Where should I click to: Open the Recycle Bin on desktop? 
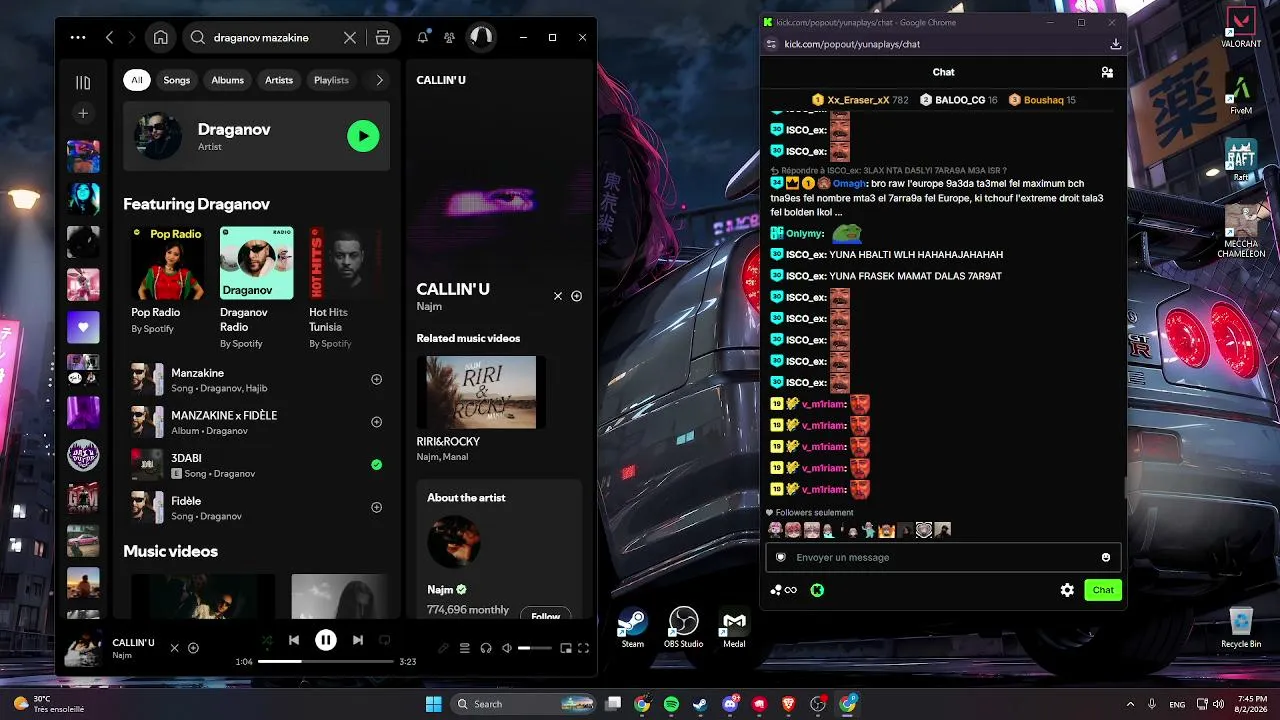tap(1241, 627)
